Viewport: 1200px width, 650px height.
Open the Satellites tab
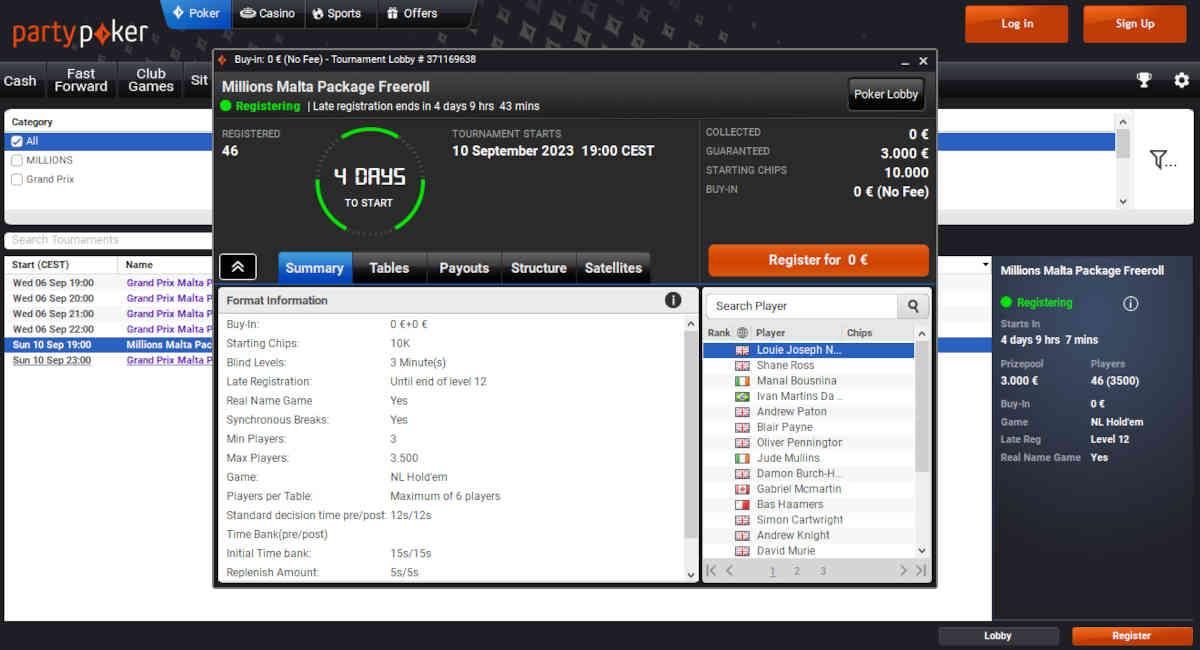click(613, 268)
